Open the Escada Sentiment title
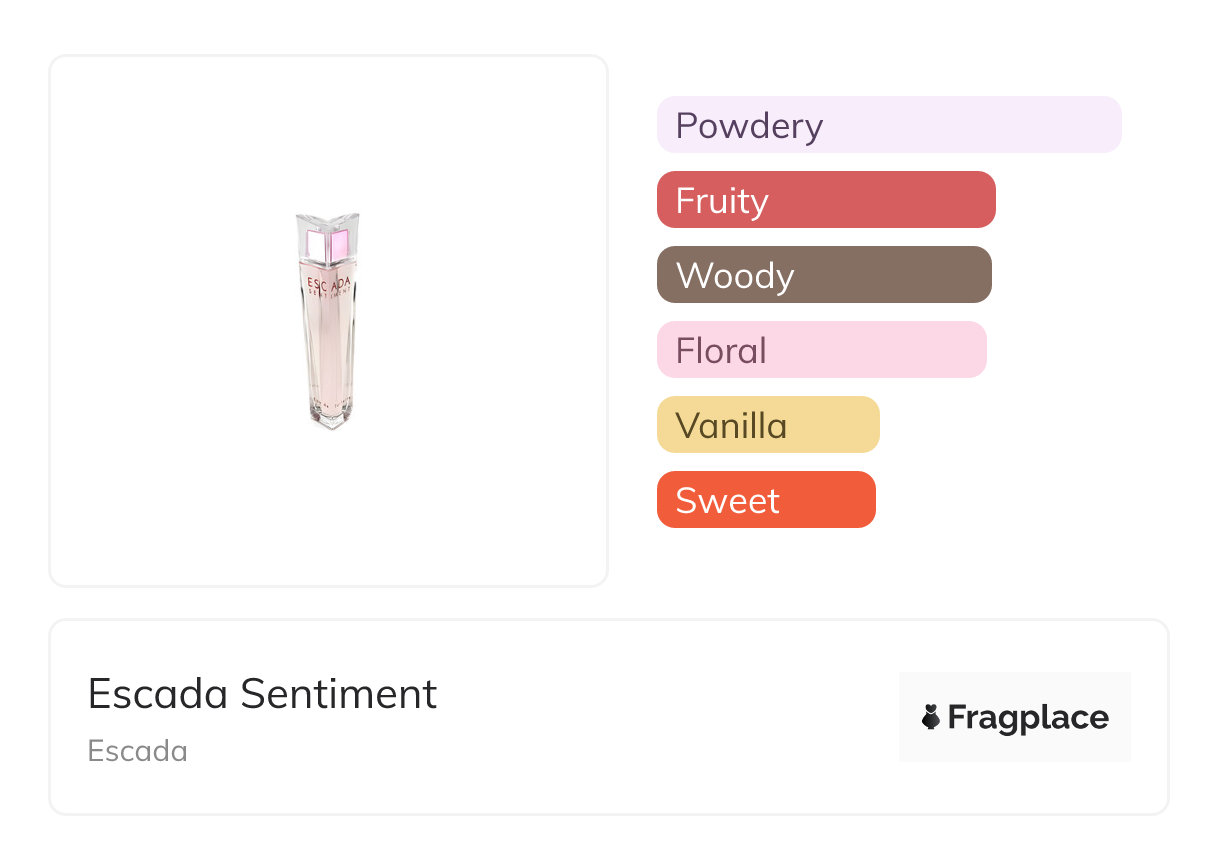 [262, 694]
